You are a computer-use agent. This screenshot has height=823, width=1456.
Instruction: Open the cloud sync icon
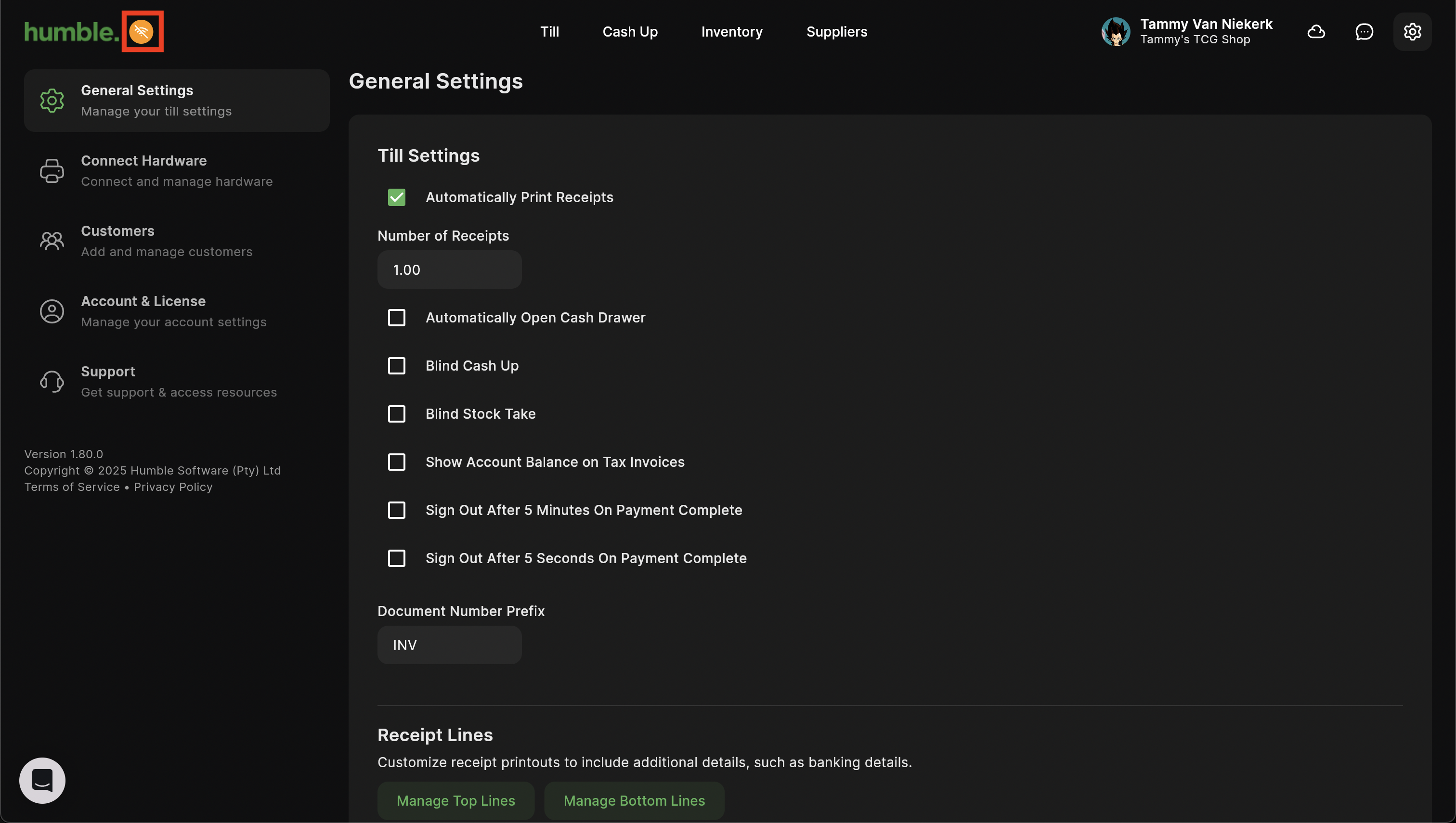click(1316, 32)
